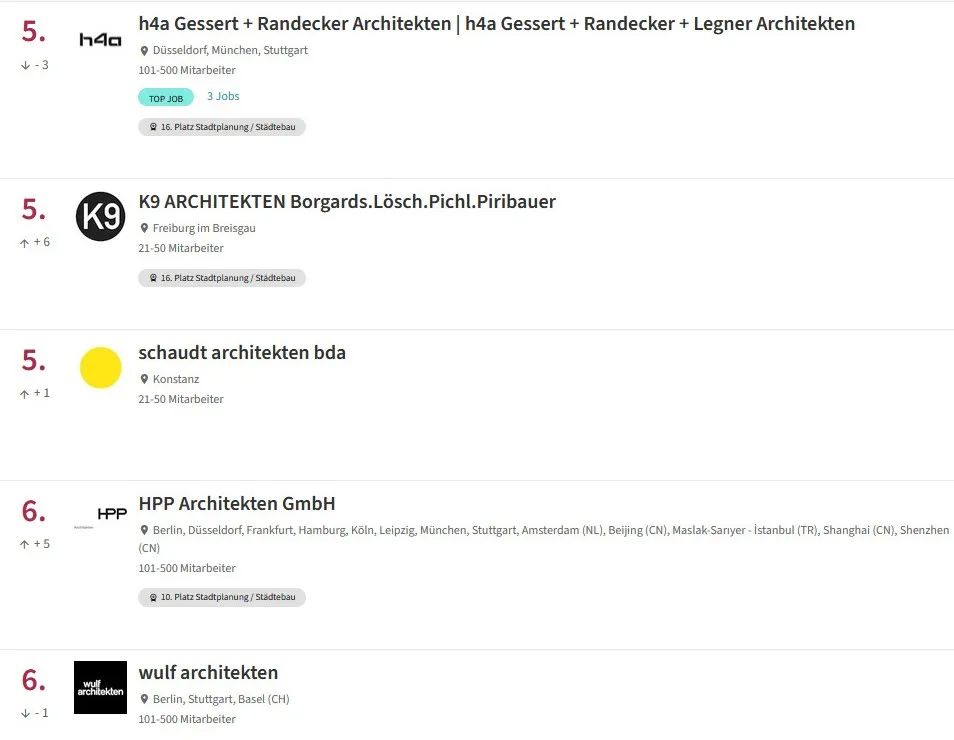The width and height of the screenshot is (954, 740).
Task: Open the HPP logo thumbnail
Action: point(100,516)
